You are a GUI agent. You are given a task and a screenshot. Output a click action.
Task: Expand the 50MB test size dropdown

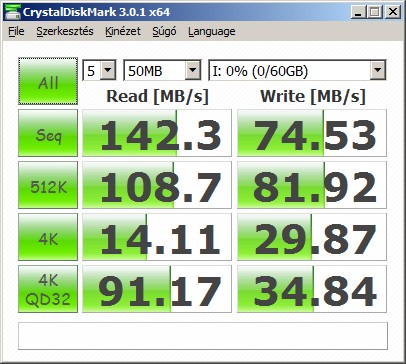(193, 70)
